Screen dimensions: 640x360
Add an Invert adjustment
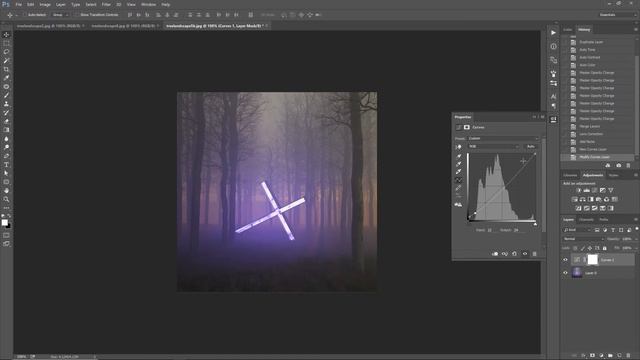578,208
